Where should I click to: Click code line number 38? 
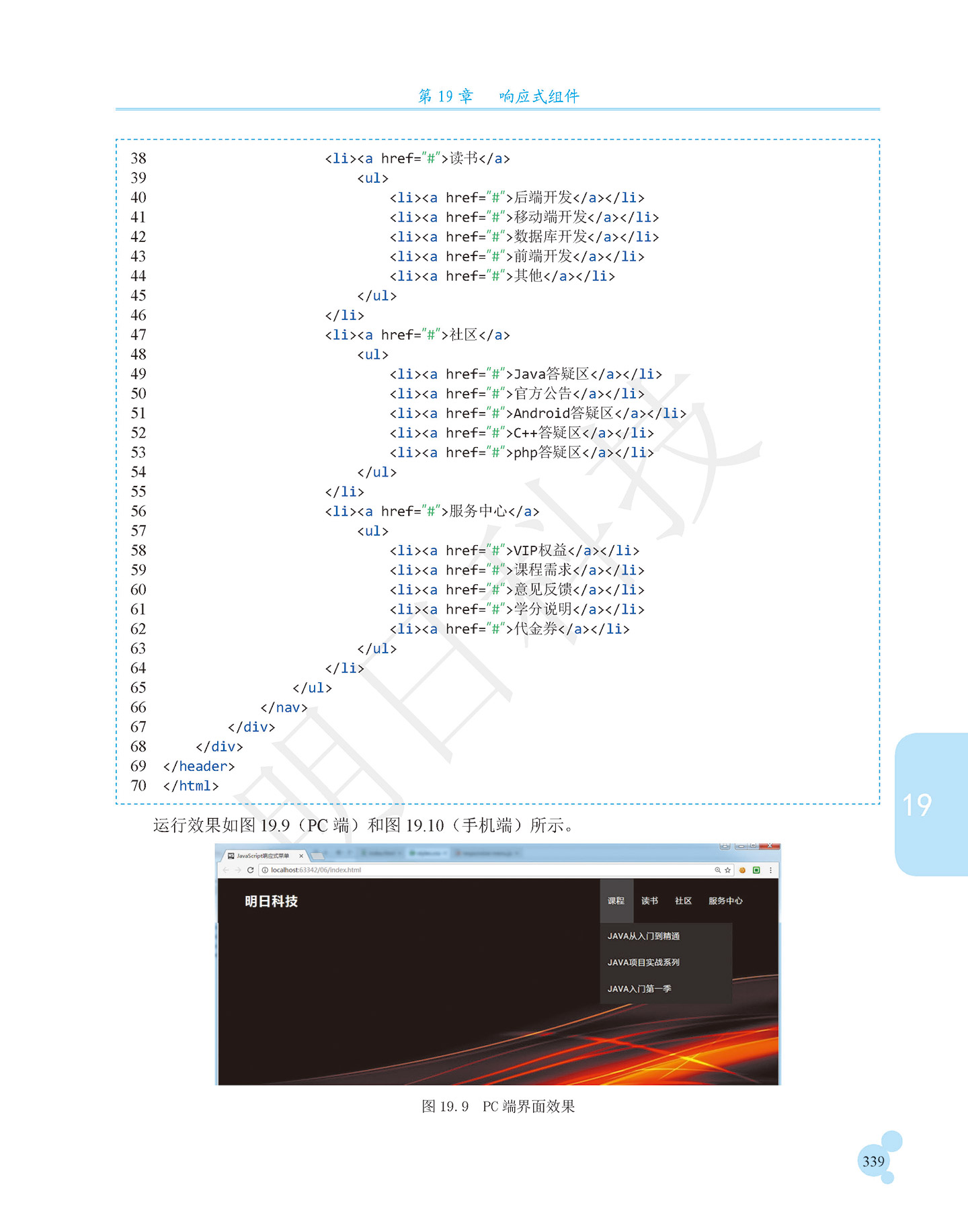click(x=138, y=158)
